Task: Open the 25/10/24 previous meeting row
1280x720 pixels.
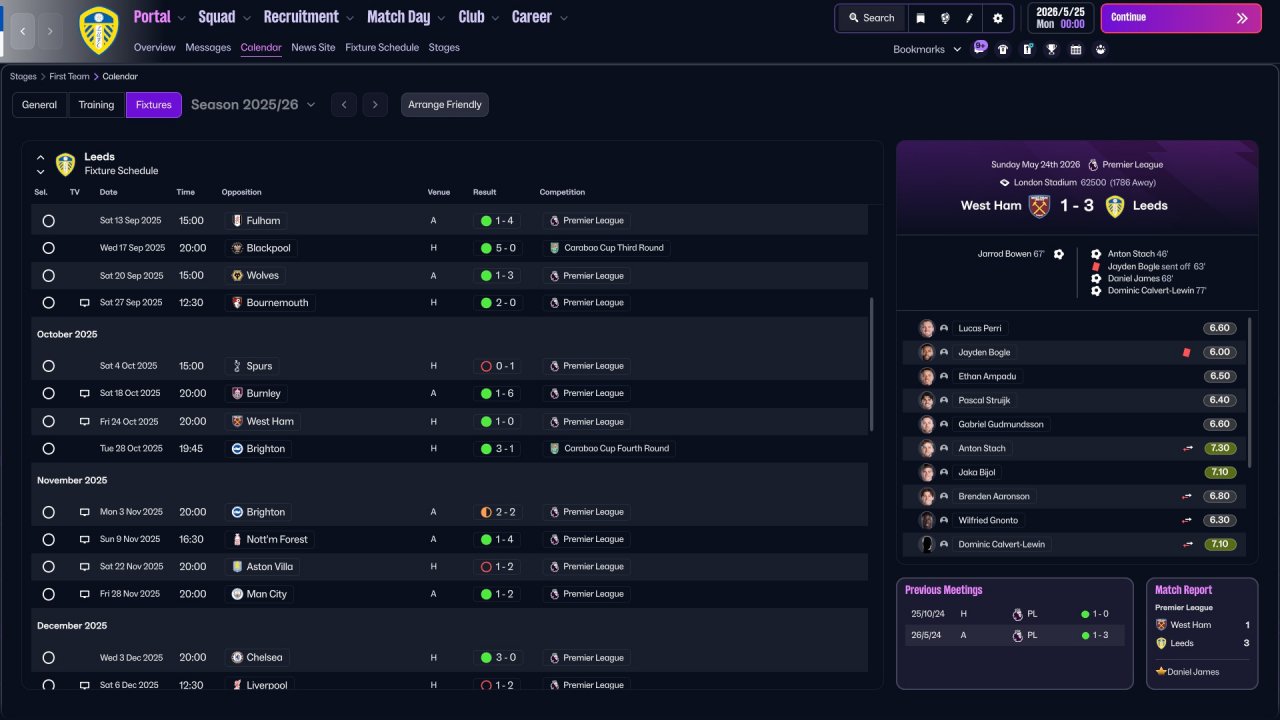Action: [x=1014, y=614]
